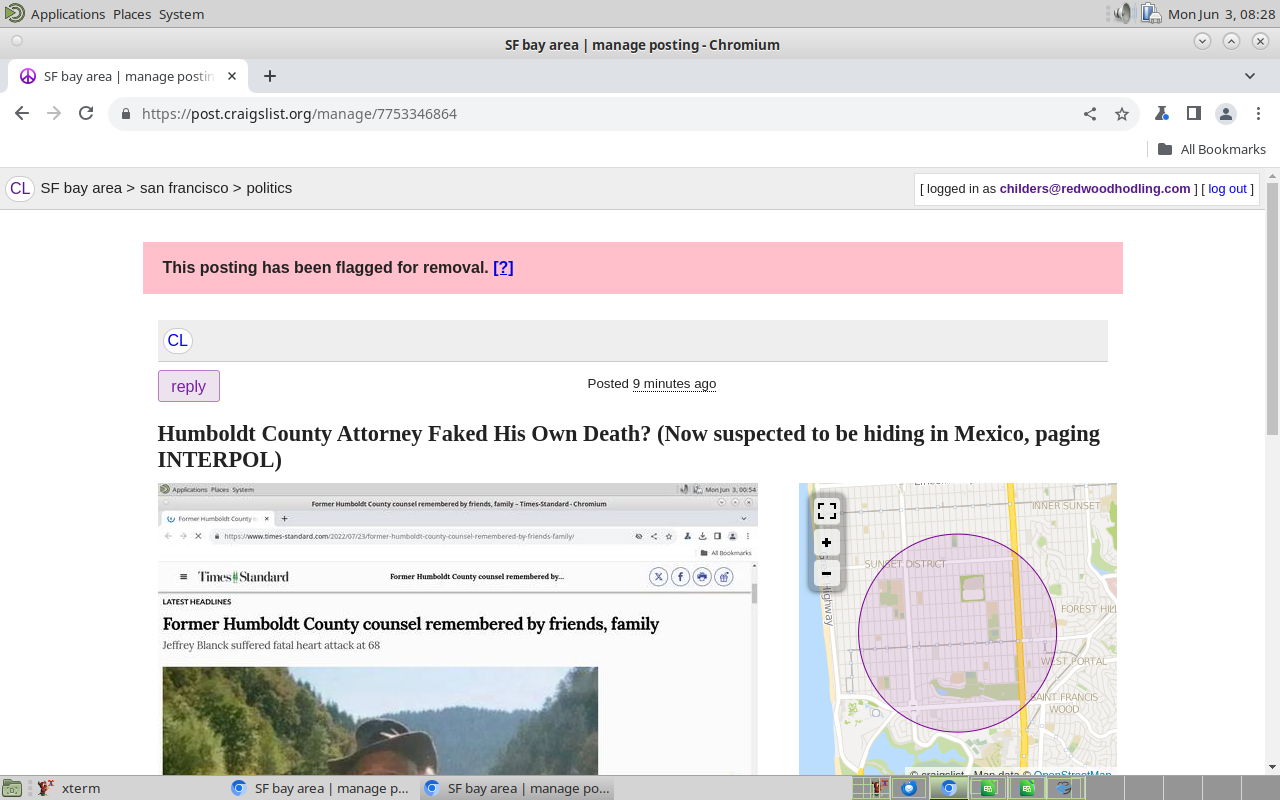Open first LibreOffice Calc panel icon
Screen dimensions: 1280x800
click(x=988, y=788)
